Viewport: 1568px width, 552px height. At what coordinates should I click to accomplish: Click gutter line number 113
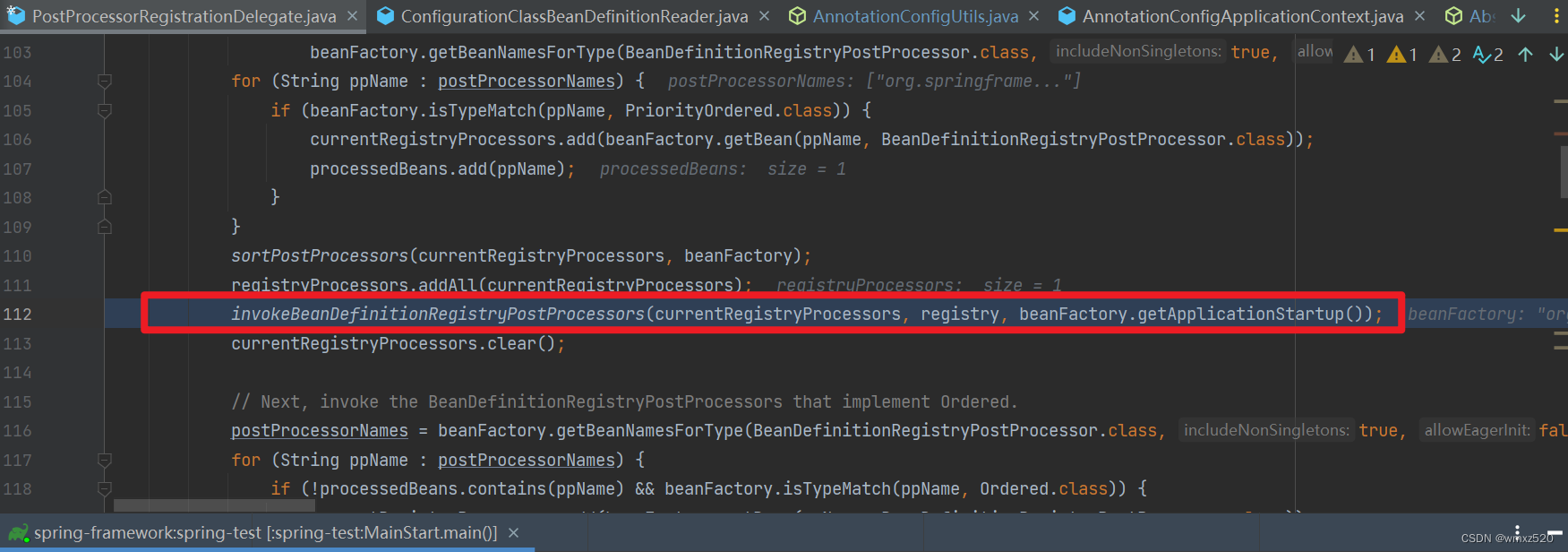coord(17,344)
